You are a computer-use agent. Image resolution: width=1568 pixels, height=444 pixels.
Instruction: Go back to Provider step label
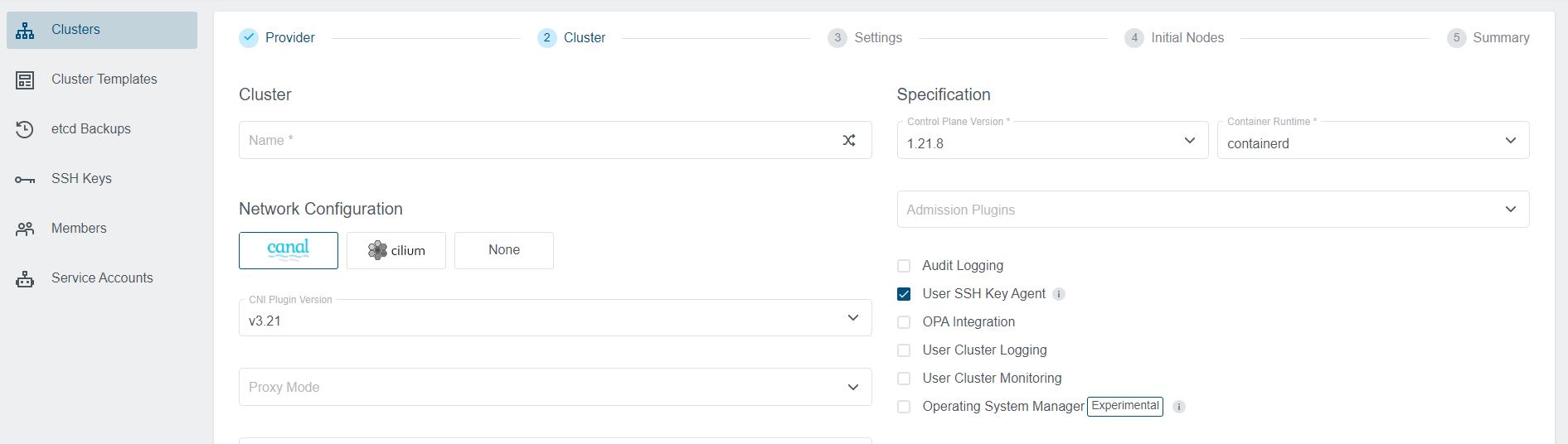[x=290, y=38]
